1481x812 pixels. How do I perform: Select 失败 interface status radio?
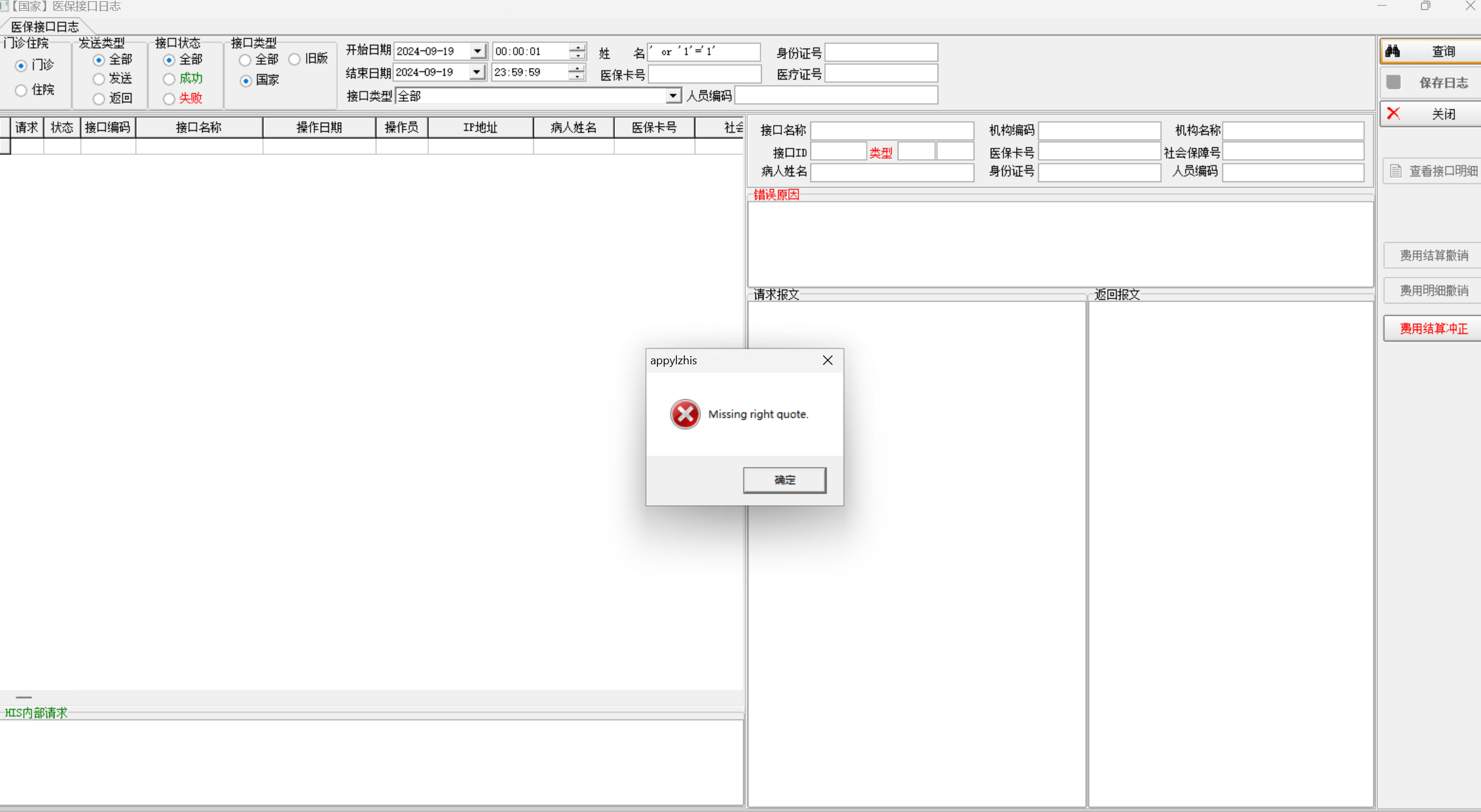169,99
